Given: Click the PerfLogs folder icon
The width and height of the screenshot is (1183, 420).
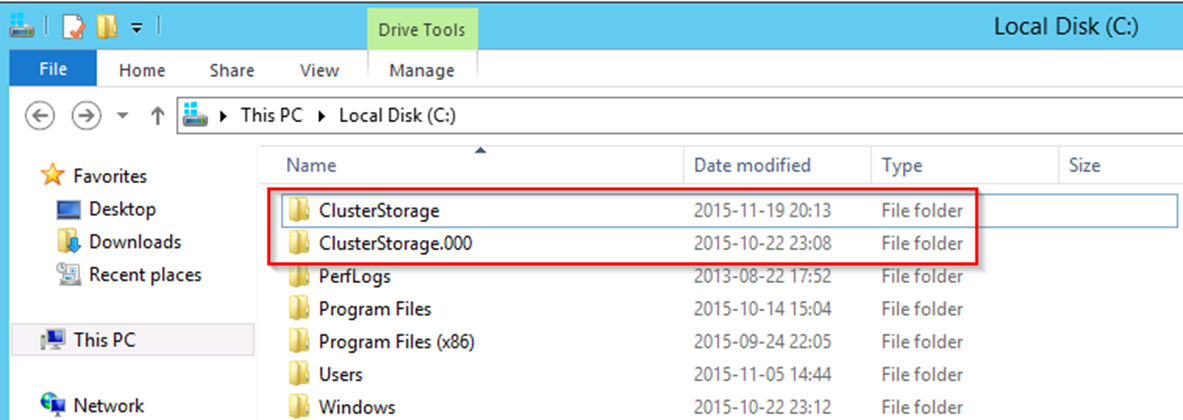Looking at the screenshot, I should [300, 276].
